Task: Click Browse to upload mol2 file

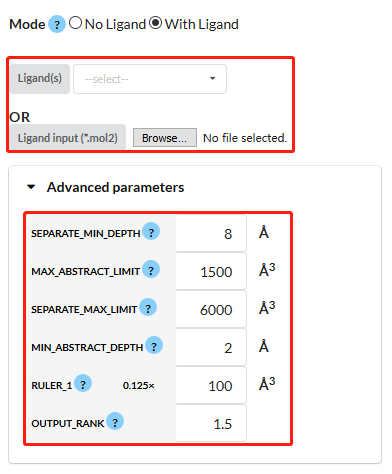Action: (x=165, y=138)
